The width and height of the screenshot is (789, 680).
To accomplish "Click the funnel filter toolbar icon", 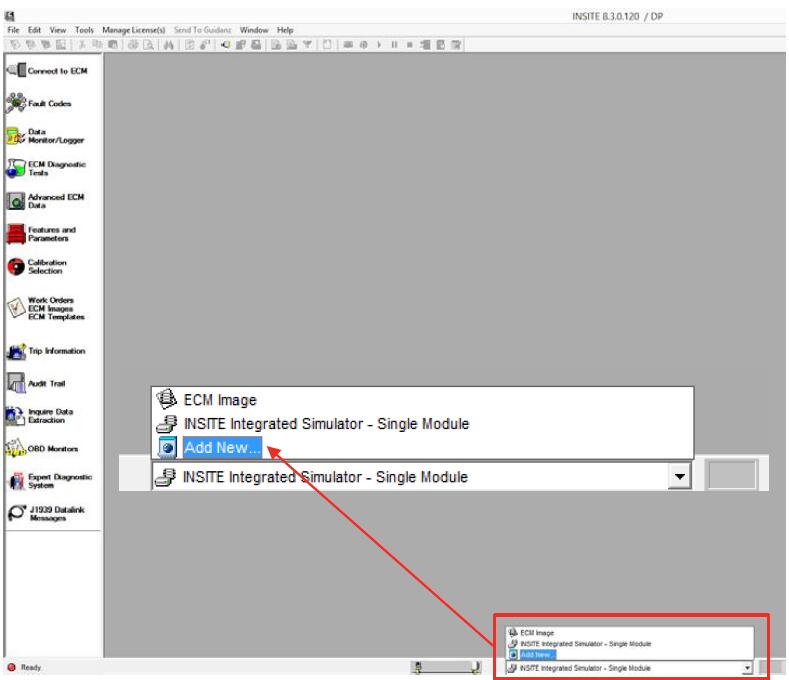I will (307, 45).
